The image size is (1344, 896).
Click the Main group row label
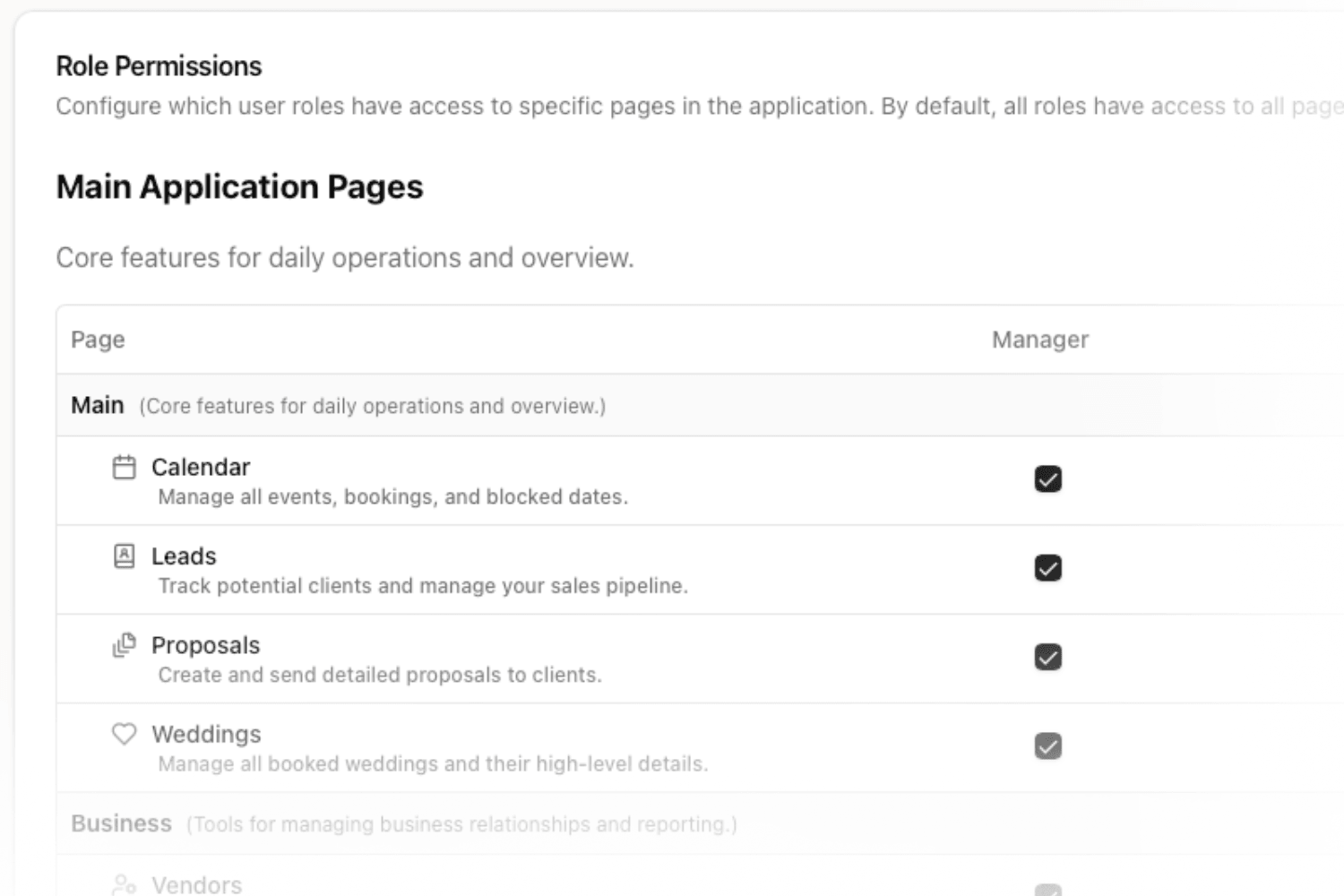98,406
